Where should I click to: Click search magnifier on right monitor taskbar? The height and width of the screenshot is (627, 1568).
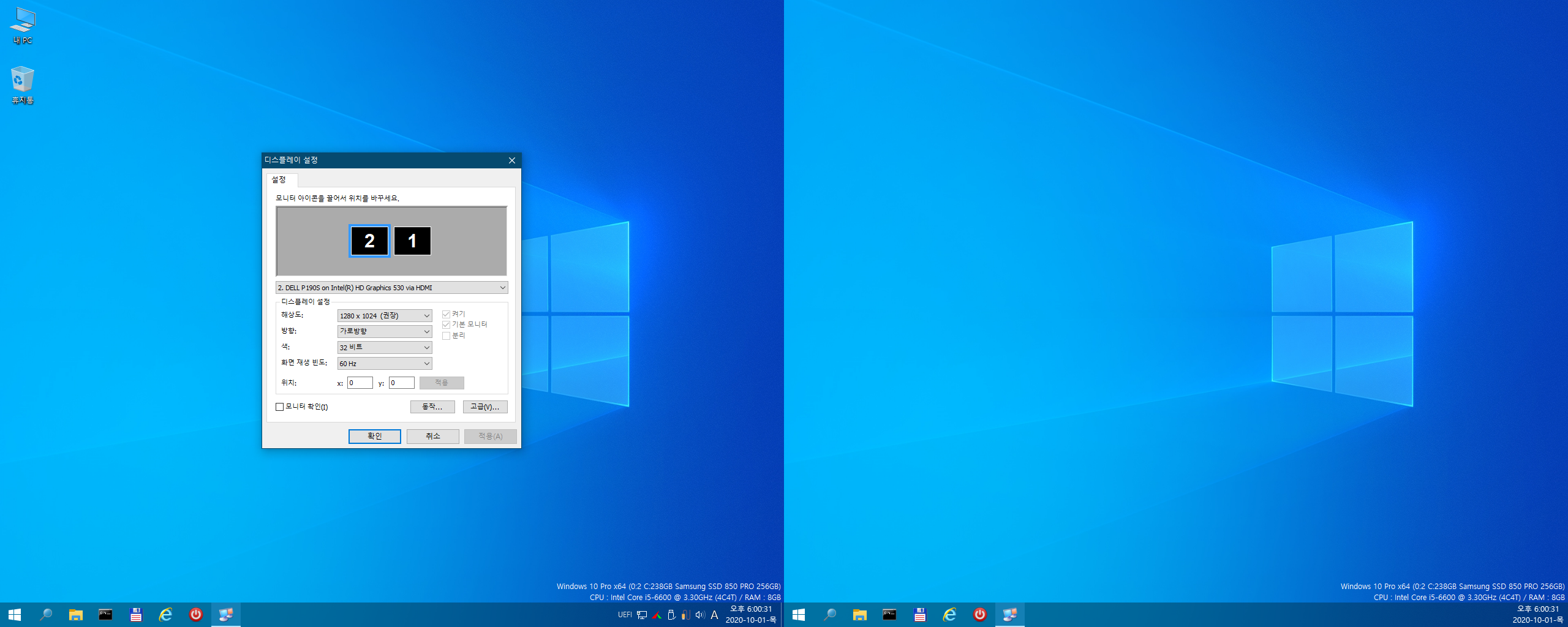coord(829,615)
